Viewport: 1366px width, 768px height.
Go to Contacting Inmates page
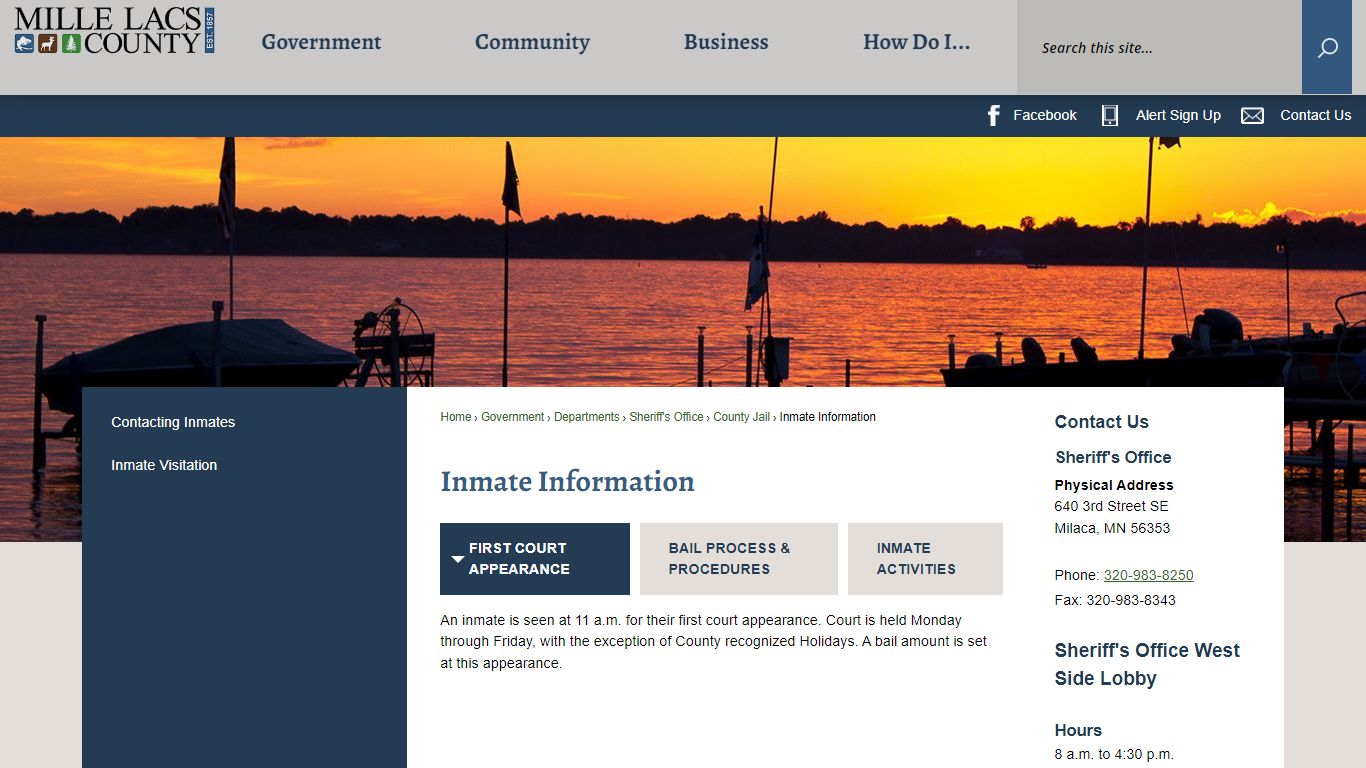(x=173, y=422)
